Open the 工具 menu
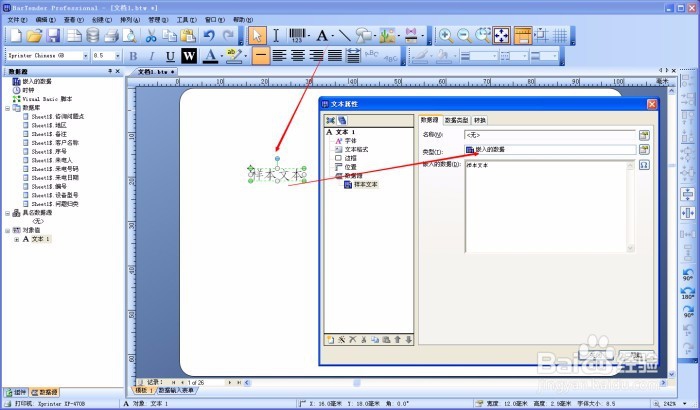 pos(186,20)
